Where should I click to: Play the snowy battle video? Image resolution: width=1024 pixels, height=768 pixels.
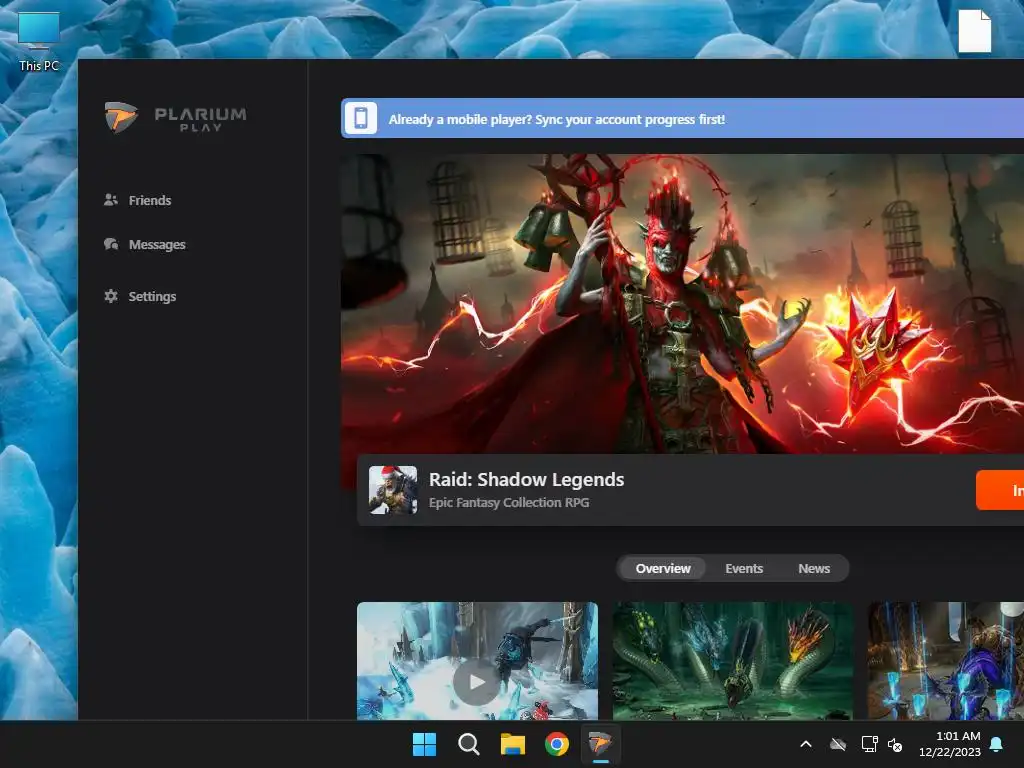[x=477, y=682]
